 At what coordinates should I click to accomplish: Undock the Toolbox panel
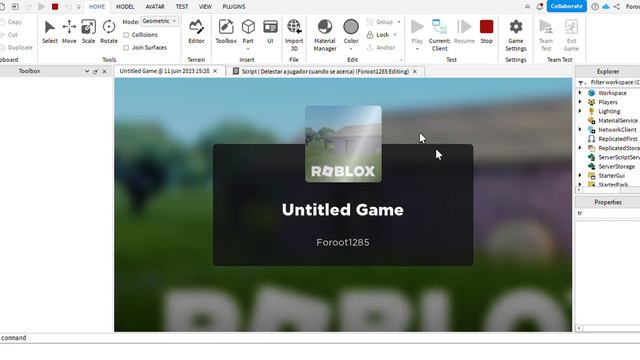96,71
